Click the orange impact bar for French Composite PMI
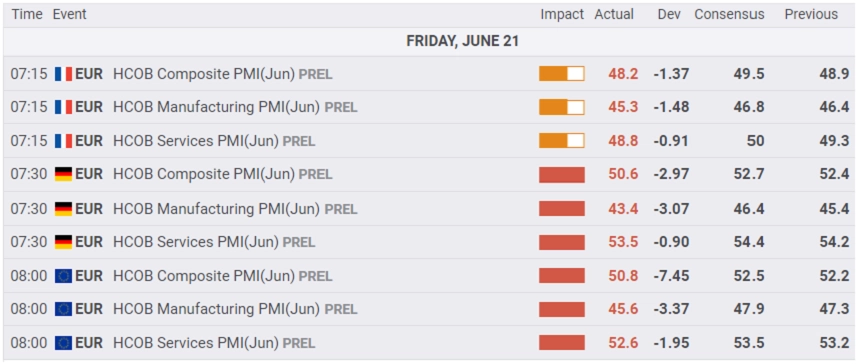 562,74
